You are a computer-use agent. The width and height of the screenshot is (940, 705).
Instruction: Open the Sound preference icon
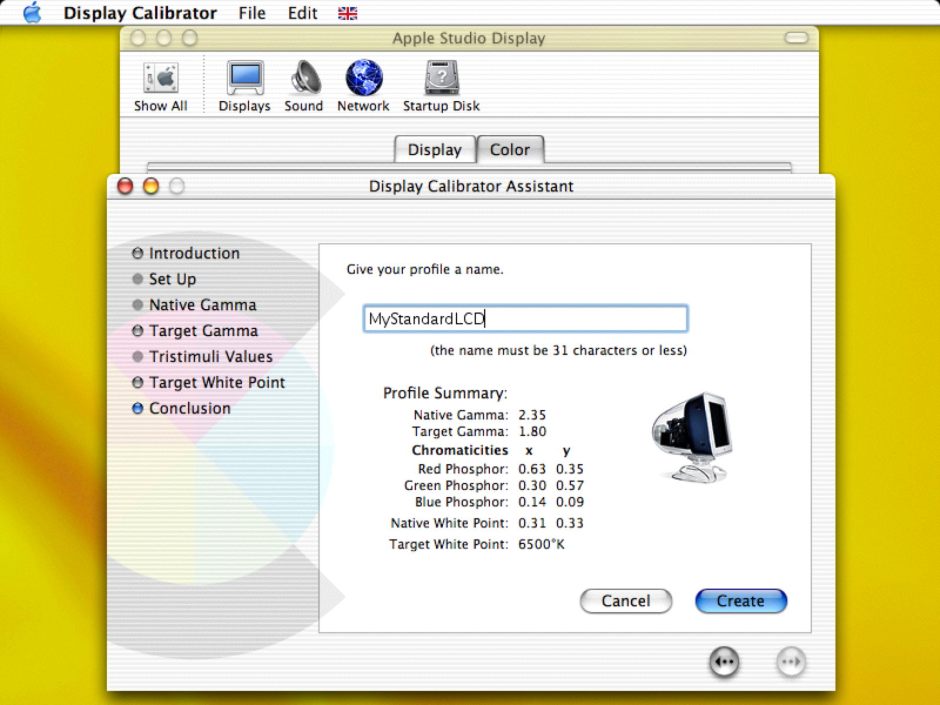[303, 86]
